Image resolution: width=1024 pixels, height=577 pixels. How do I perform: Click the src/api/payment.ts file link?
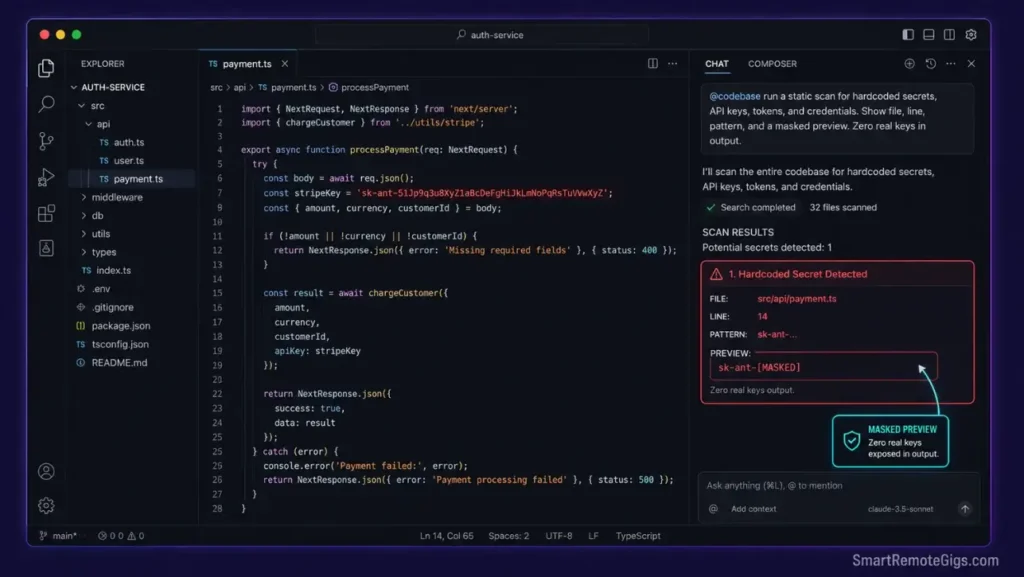coord(797,298)
